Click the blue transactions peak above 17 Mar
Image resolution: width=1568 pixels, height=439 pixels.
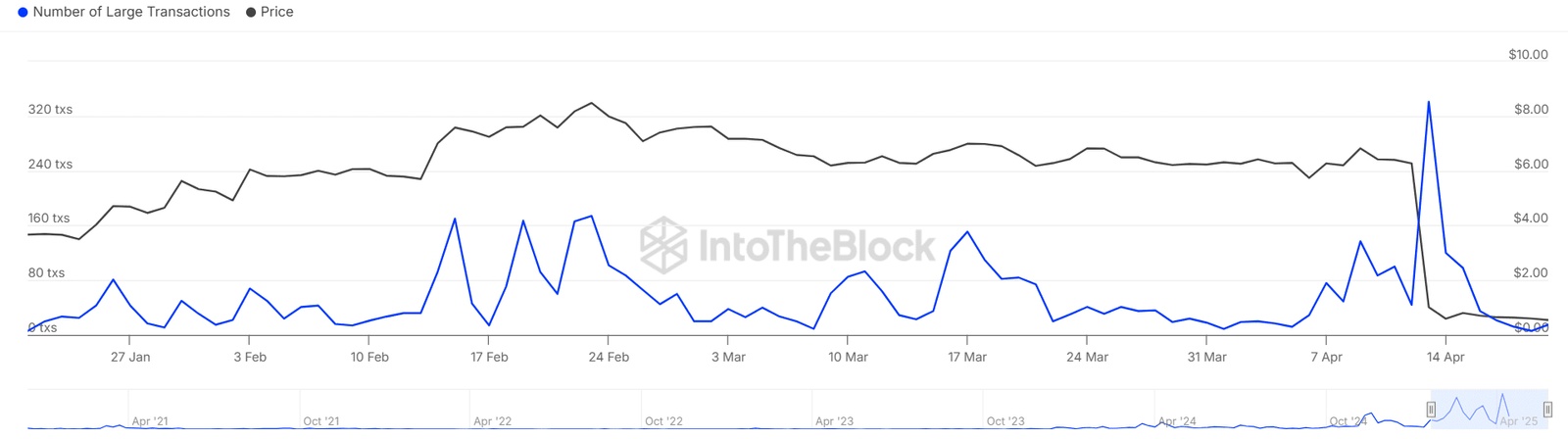(967, 232)
